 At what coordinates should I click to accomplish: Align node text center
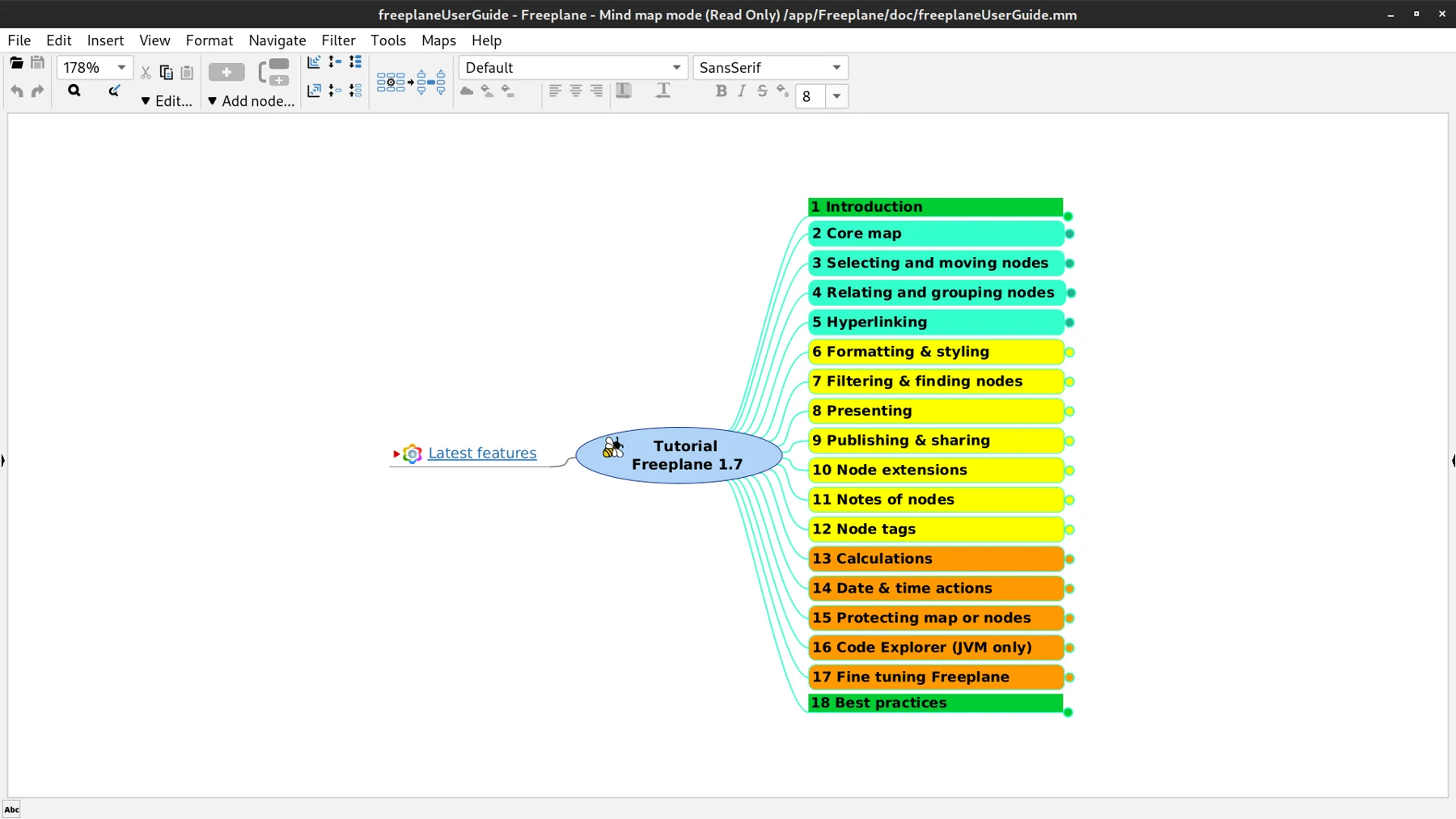click(576, 91)
